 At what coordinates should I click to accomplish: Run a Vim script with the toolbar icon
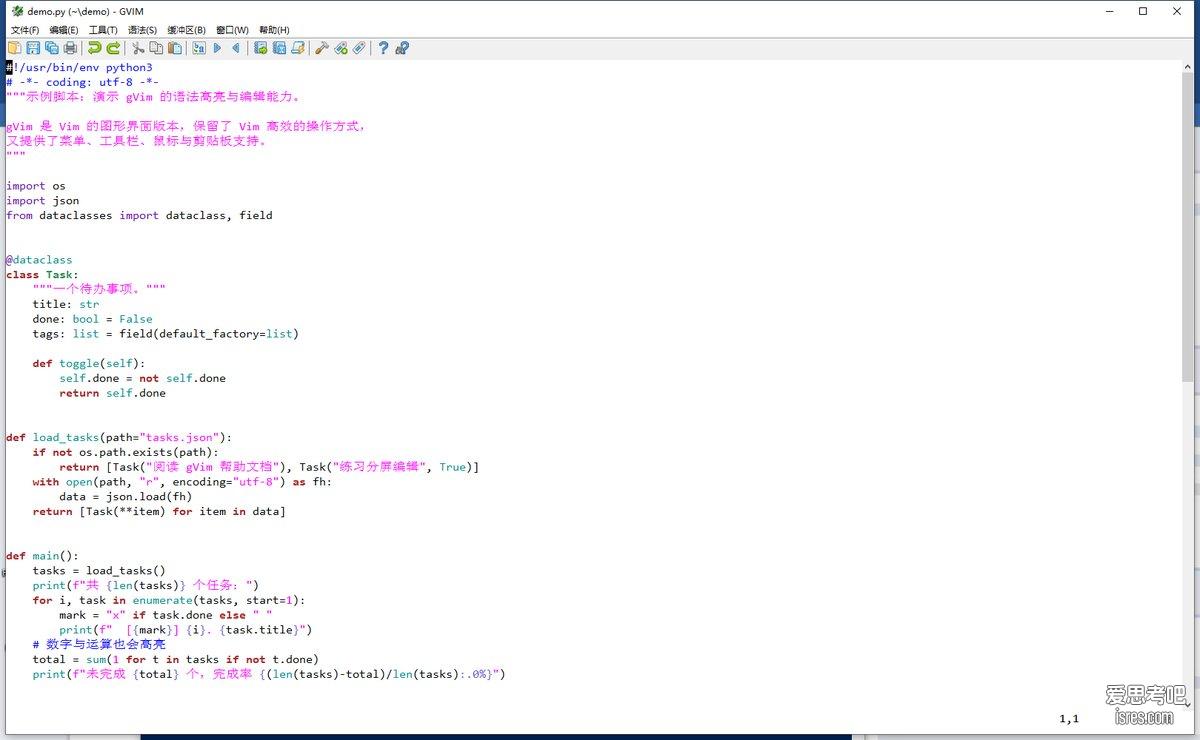(x=298, y=48)
